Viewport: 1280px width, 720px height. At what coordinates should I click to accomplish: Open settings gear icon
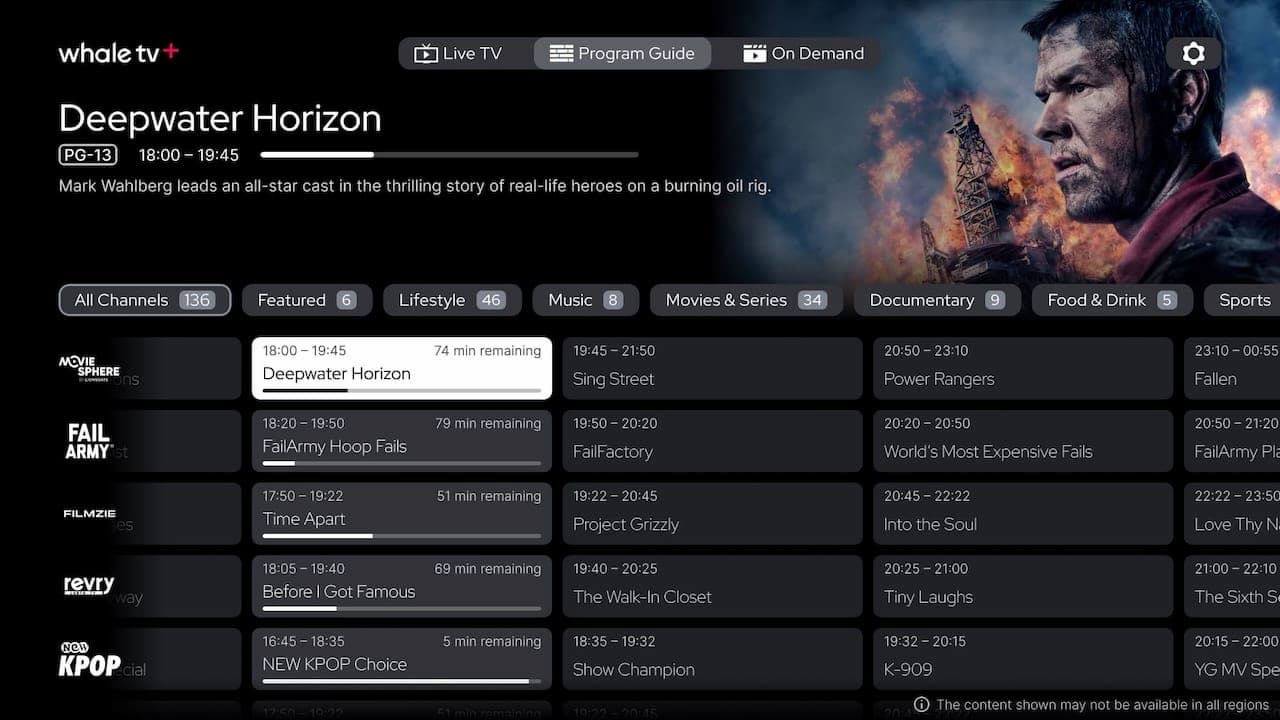click(1193, 53)
